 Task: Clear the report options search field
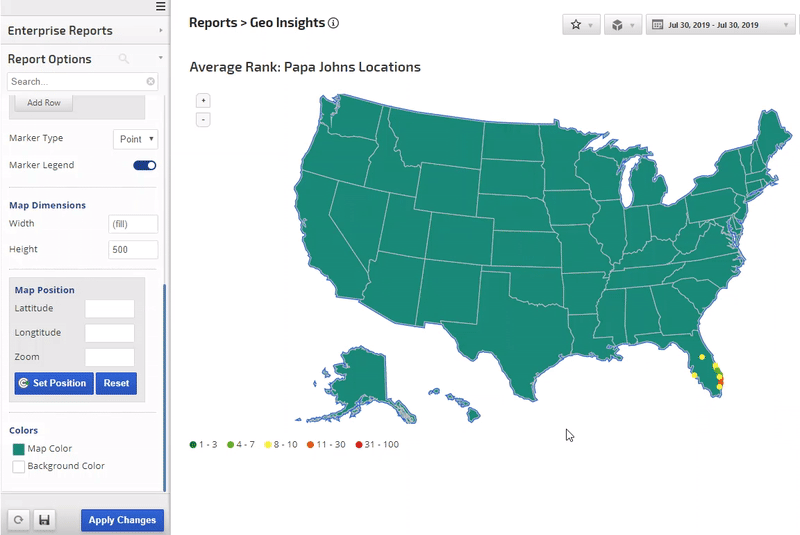pyautogui.click(x=151, y=82)
